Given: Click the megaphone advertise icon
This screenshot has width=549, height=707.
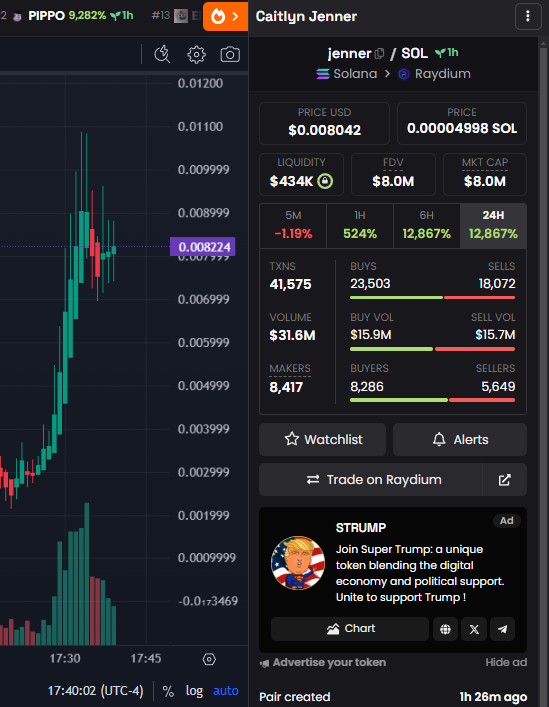Looking at the screenshot, I should (x=265, y=663).
